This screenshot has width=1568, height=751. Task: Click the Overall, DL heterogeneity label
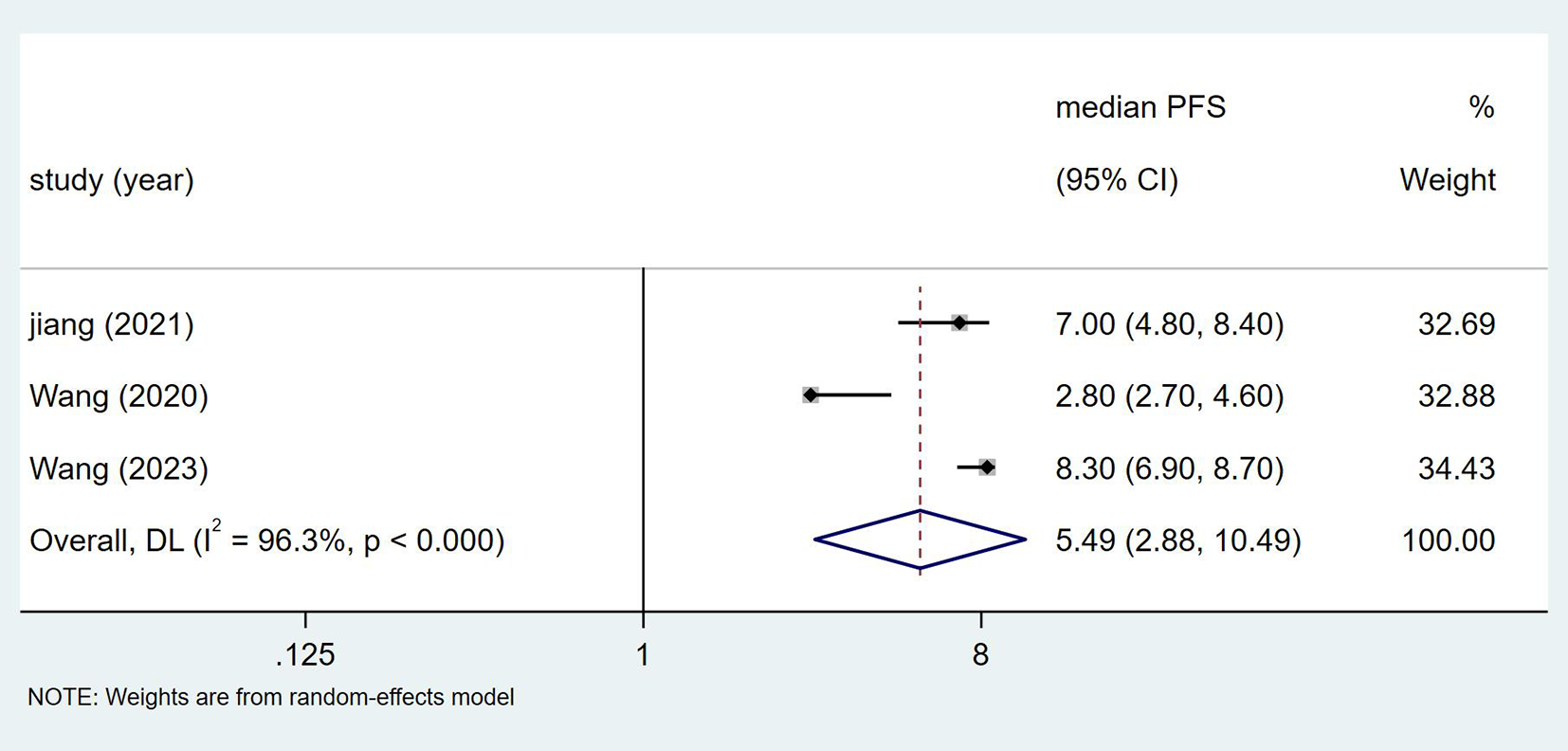(x=266, y=540)
